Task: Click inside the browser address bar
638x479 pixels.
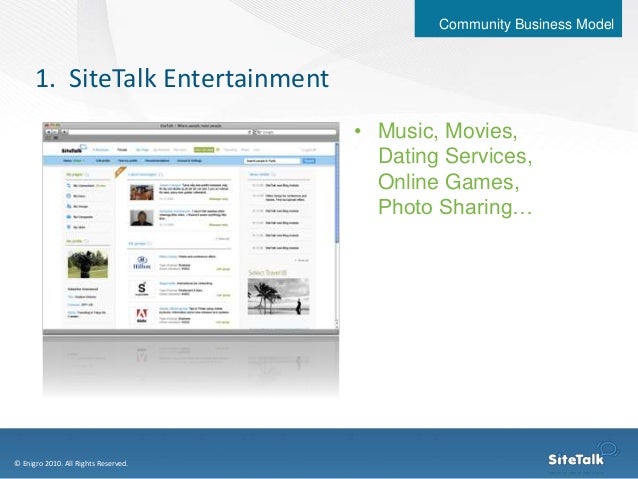Action: tap(160, 132)
